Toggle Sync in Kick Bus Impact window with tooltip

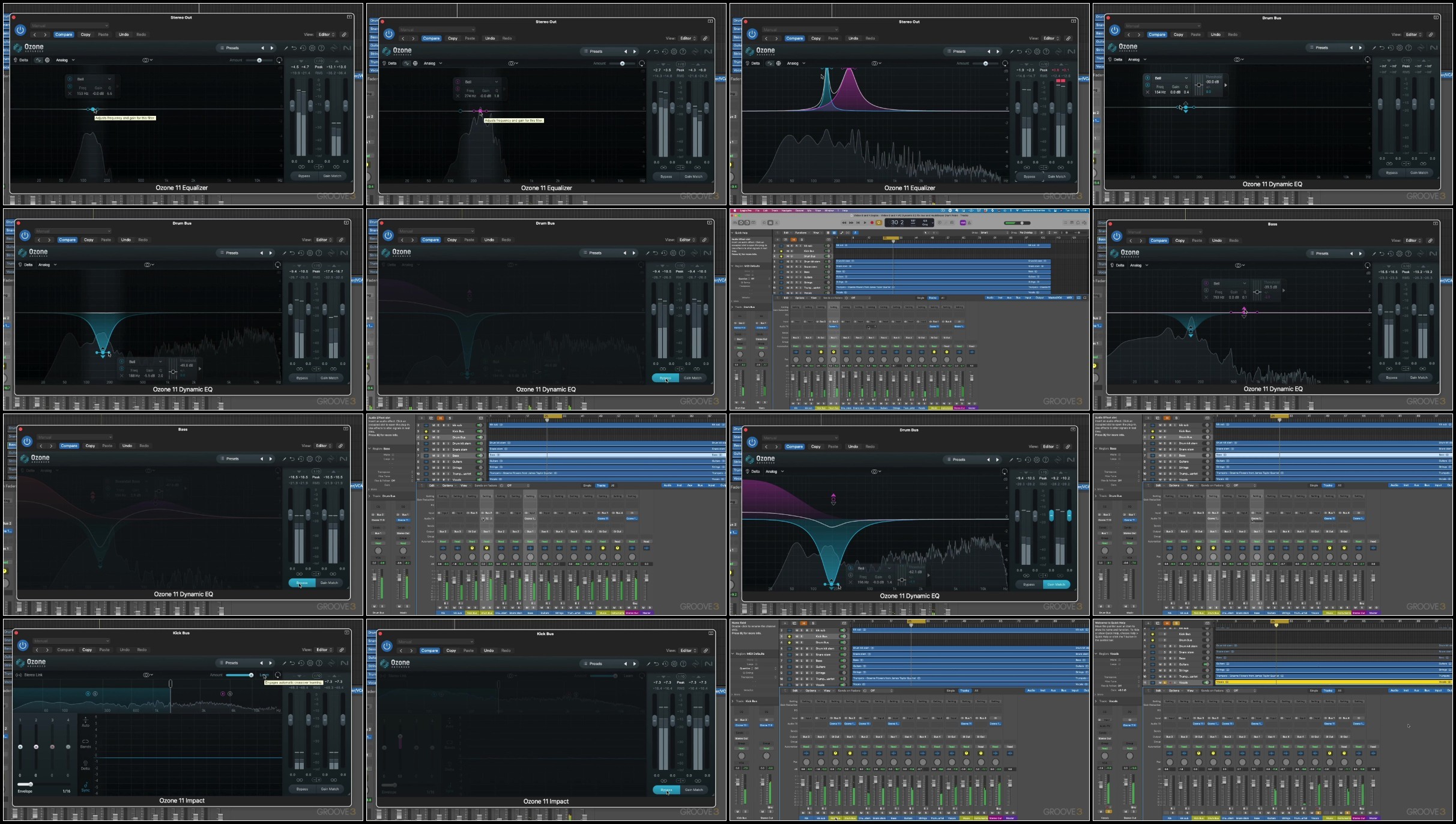(x=86, y=787)
